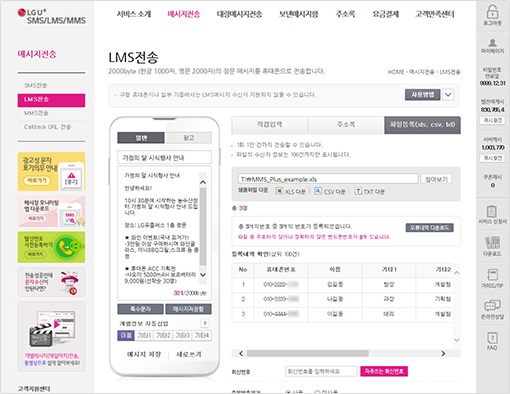The width and height of the screenshot is (510, 394).
Task: Click the phone preview message scrollbar thumb
Action: (x=203, y=227)
